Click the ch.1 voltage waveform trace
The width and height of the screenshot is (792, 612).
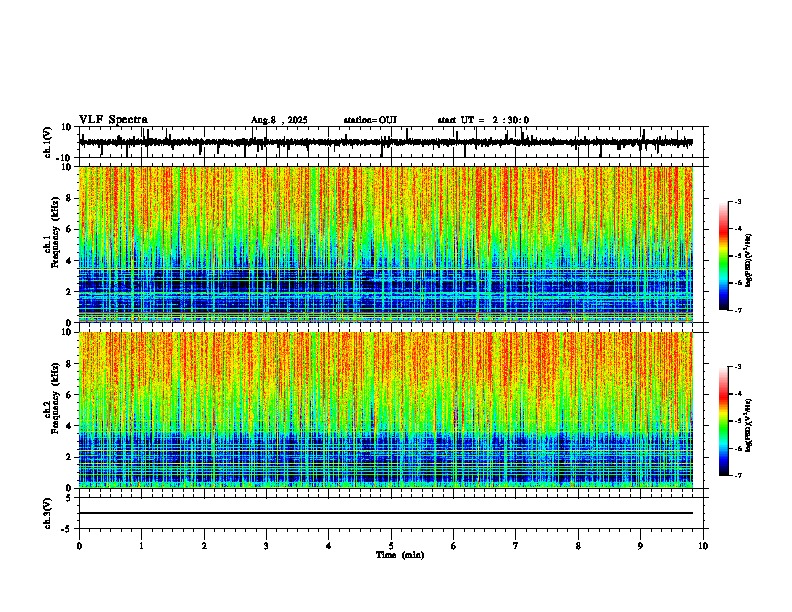(x=385, y=142)
